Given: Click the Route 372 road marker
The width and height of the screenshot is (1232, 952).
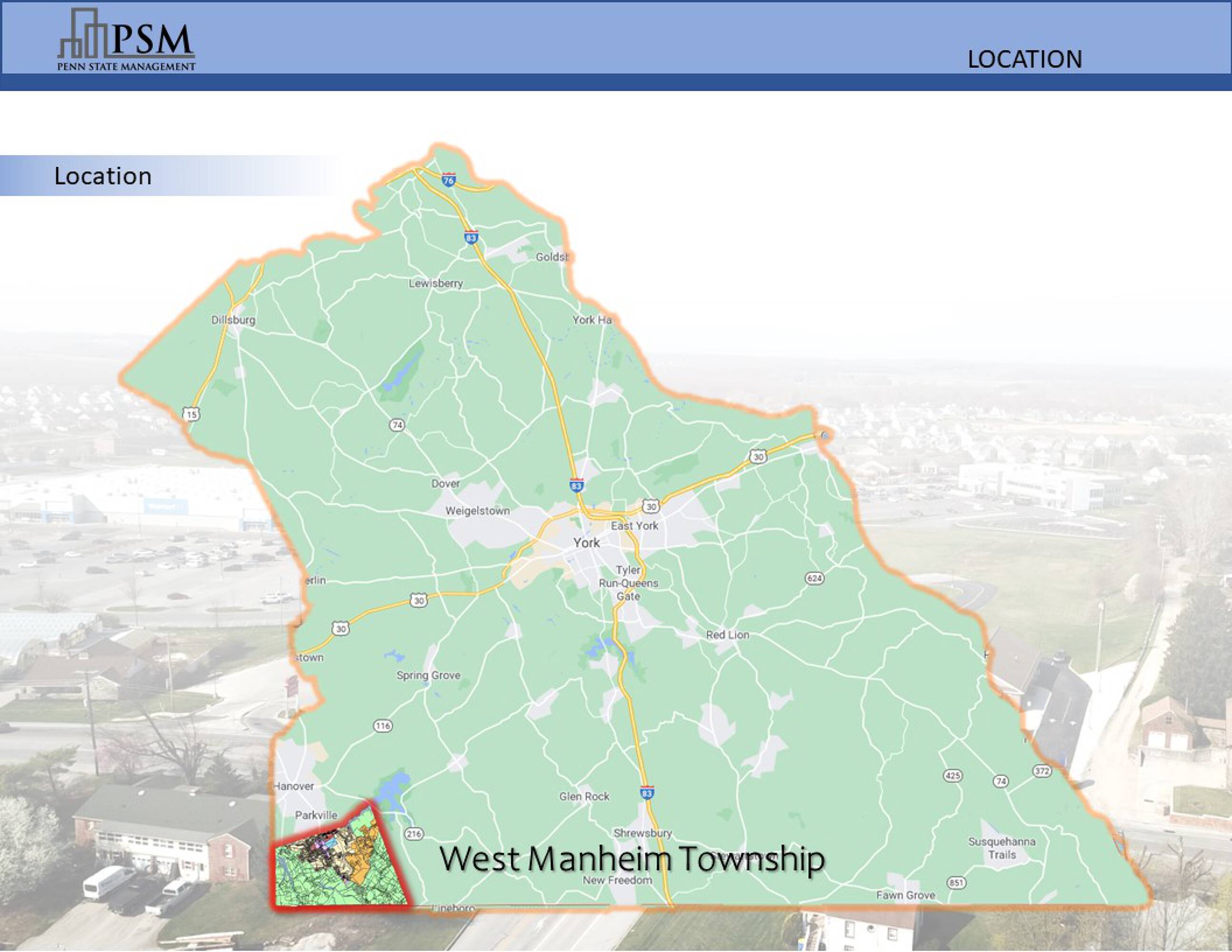Looking at the screenshot, I should tap(1042, 771).
